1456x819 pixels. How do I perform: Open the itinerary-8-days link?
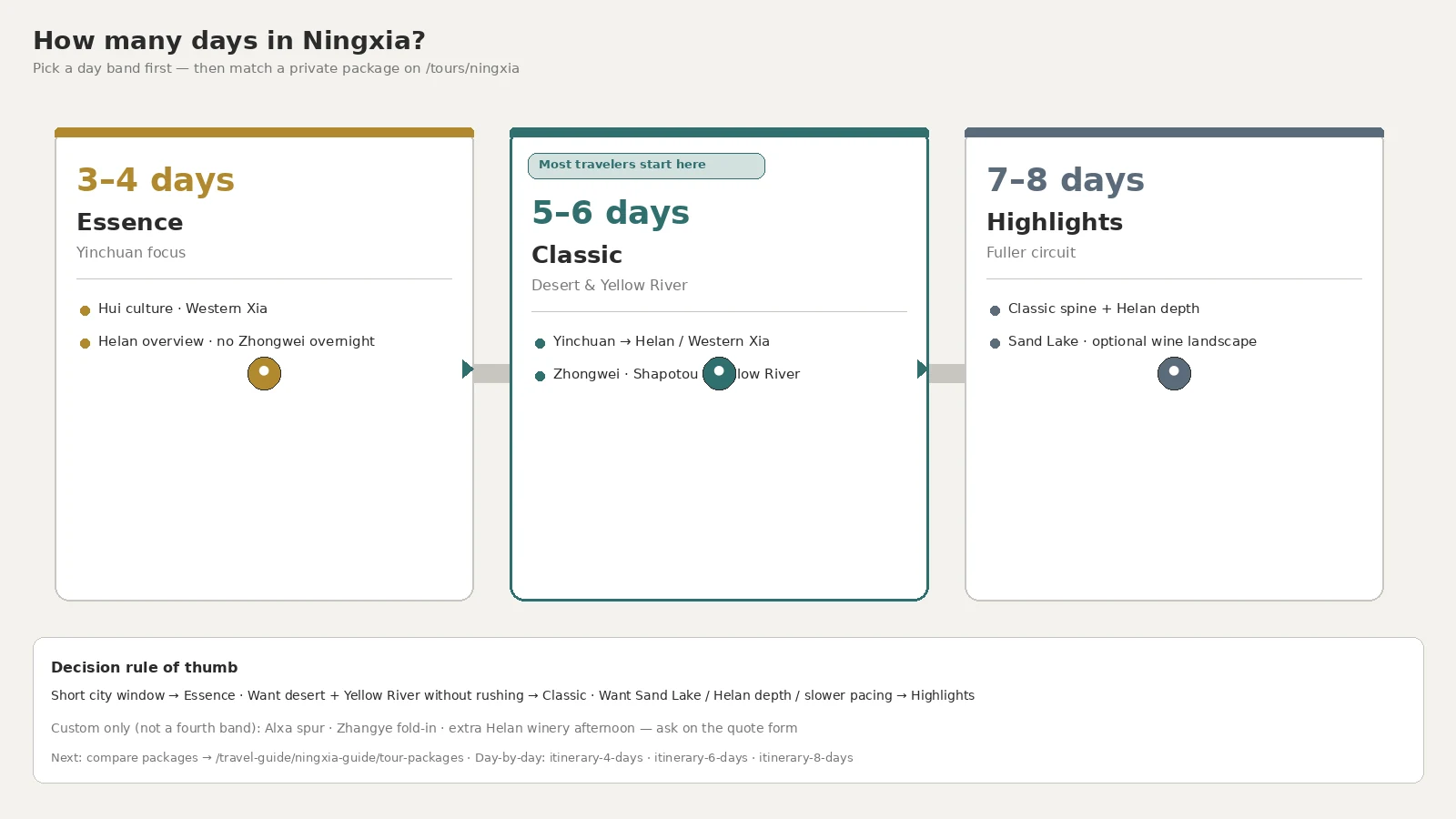(x=806, y=757)
